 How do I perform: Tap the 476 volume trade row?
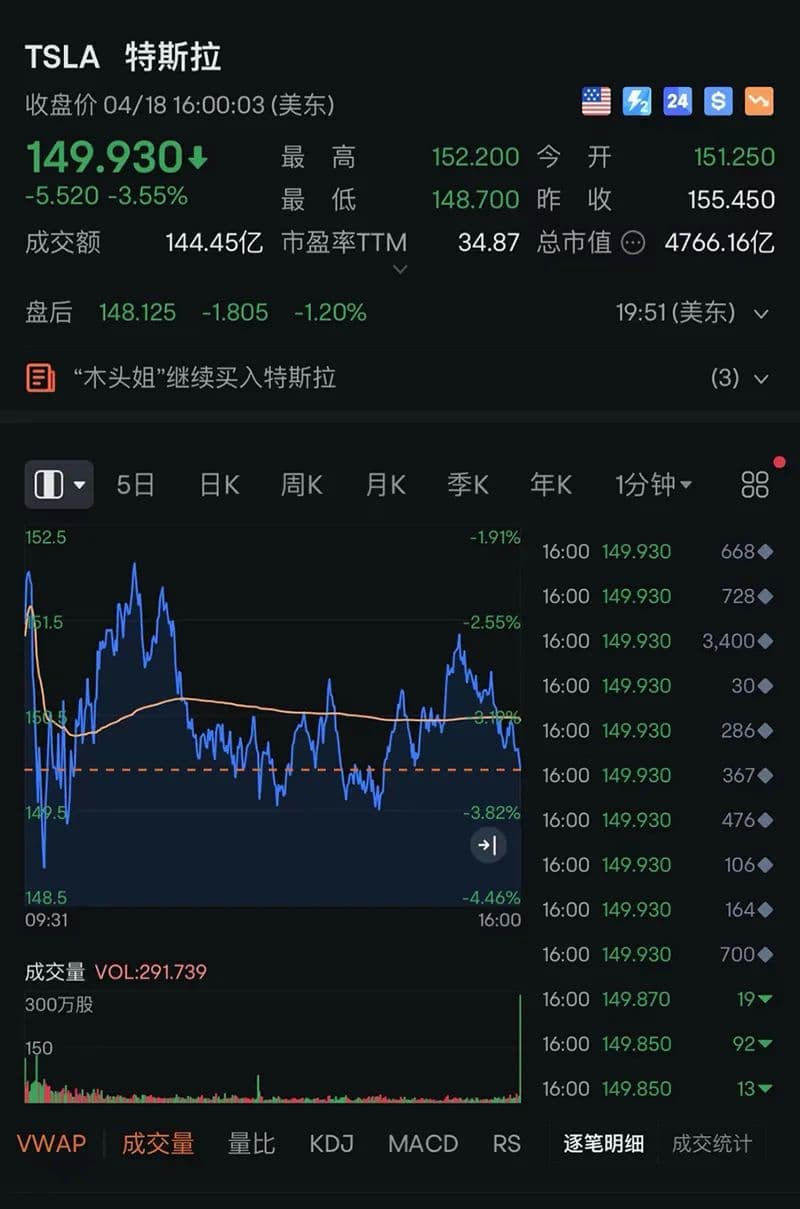(x=658, y=820)
